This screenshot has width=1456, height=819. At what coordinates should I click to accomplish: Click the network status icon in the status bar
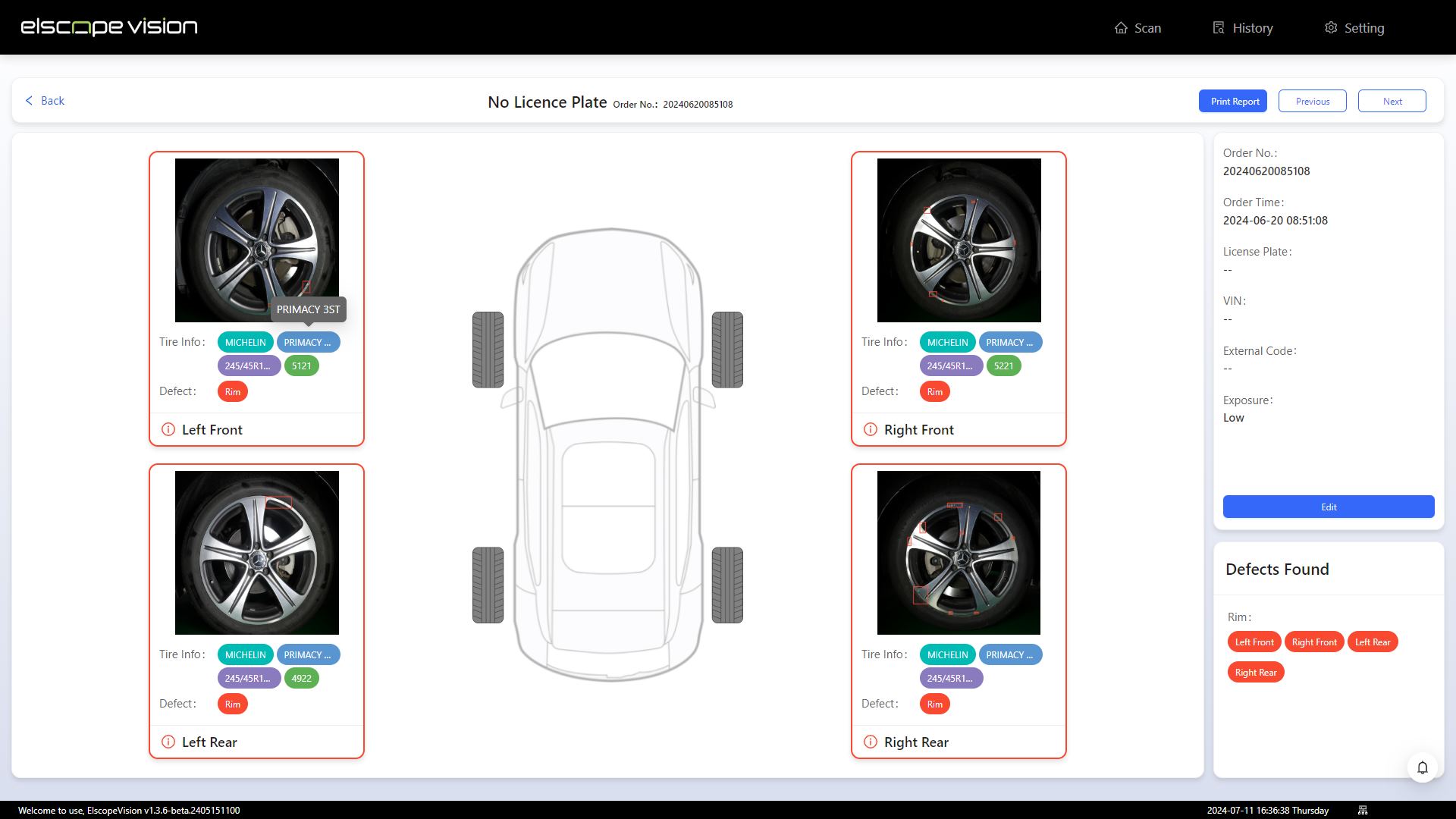coord(1363,810)
